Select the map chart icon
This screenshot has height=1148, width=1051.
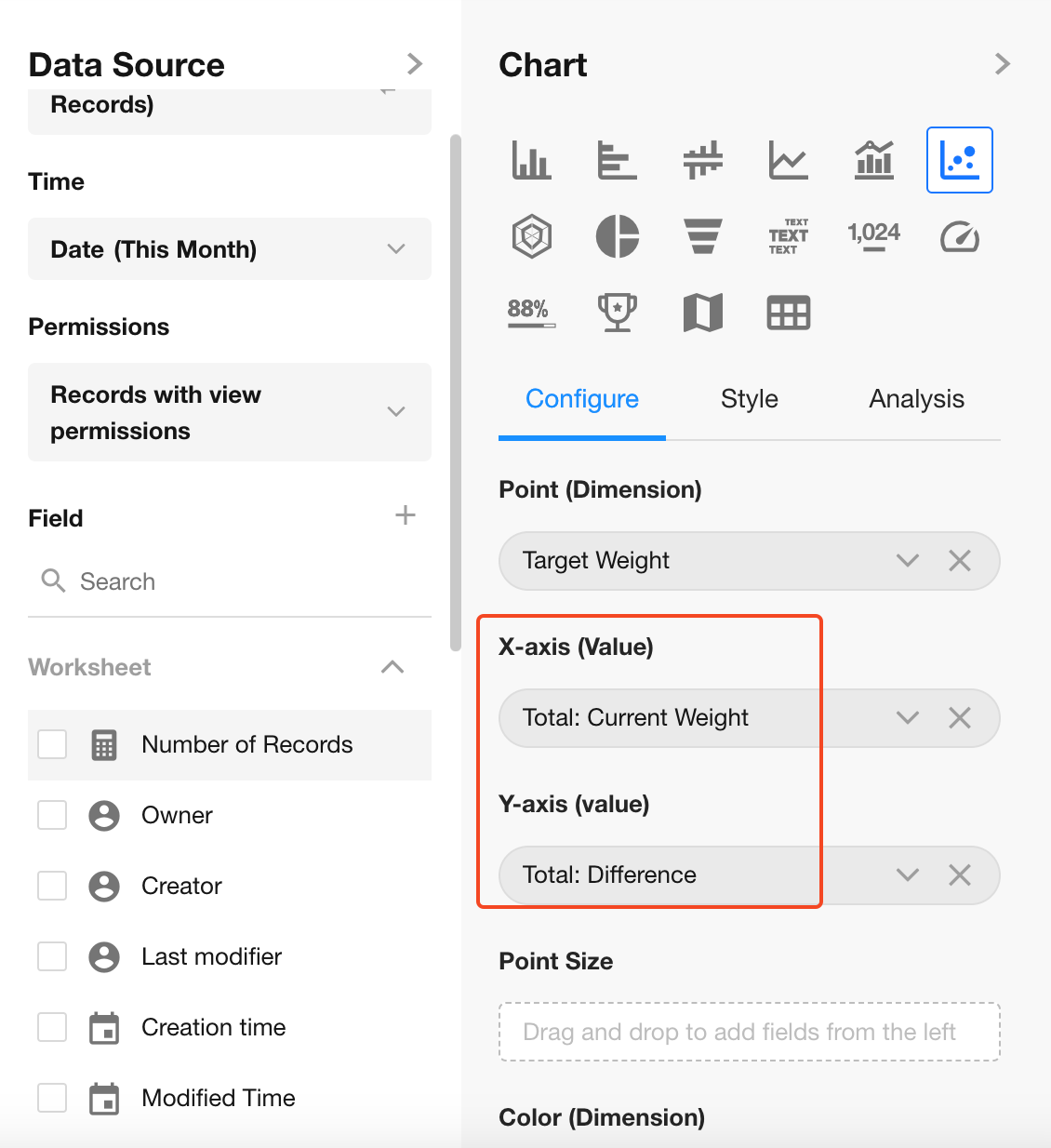pyautogui.click(x=703, y=313)
